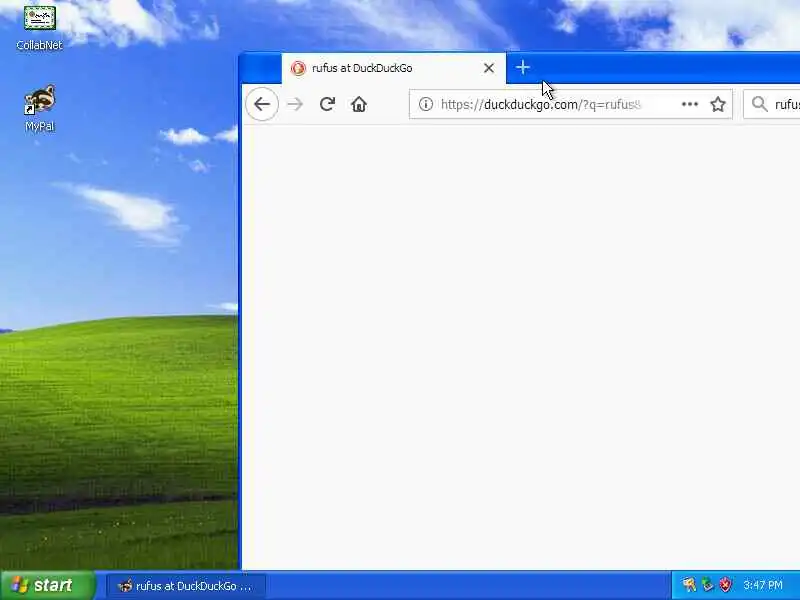800x600 pixels.
Task: Open the browser home page
Action: (359, 104)
